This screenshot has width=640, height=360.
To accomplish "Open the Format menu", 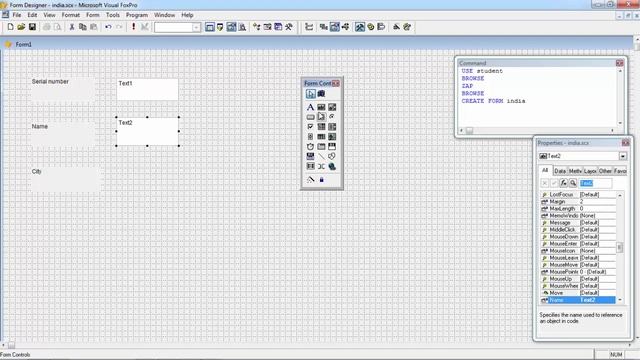I will [x=71, y=15].
